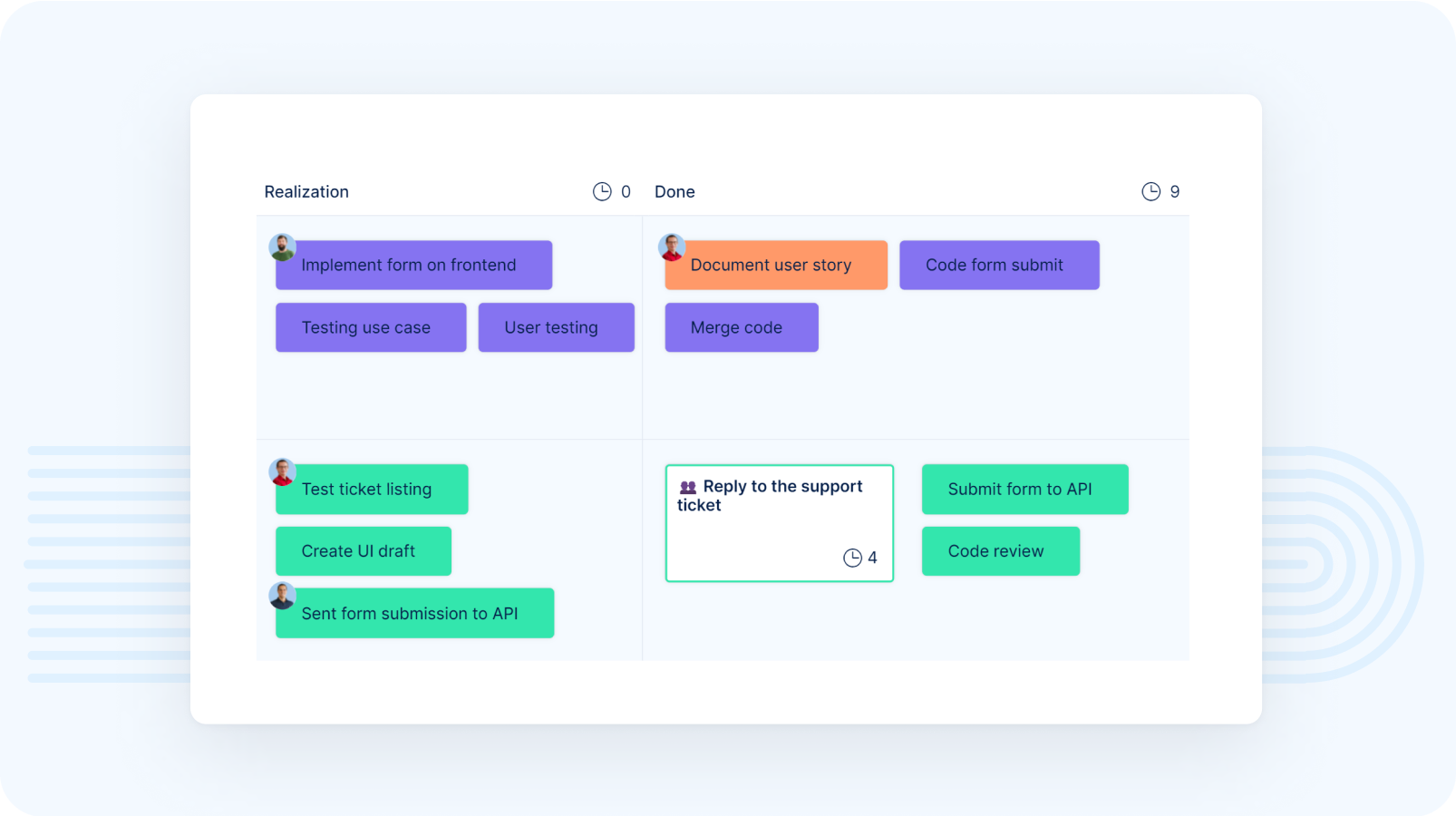Open the Testing use case card
Screen dimensions: 1456x816
click(371, 327)
